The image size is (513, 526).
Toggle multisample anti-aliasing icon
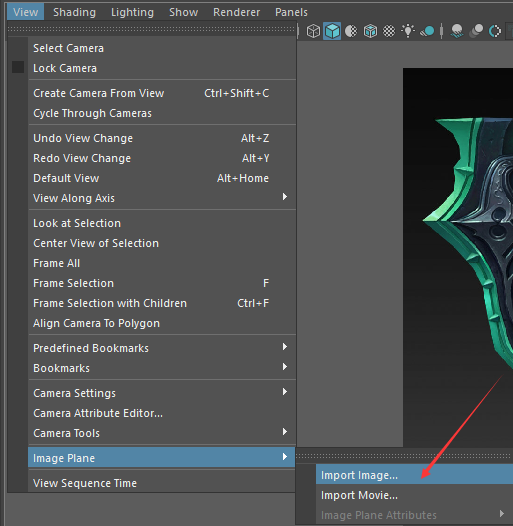tap(495, 31)
